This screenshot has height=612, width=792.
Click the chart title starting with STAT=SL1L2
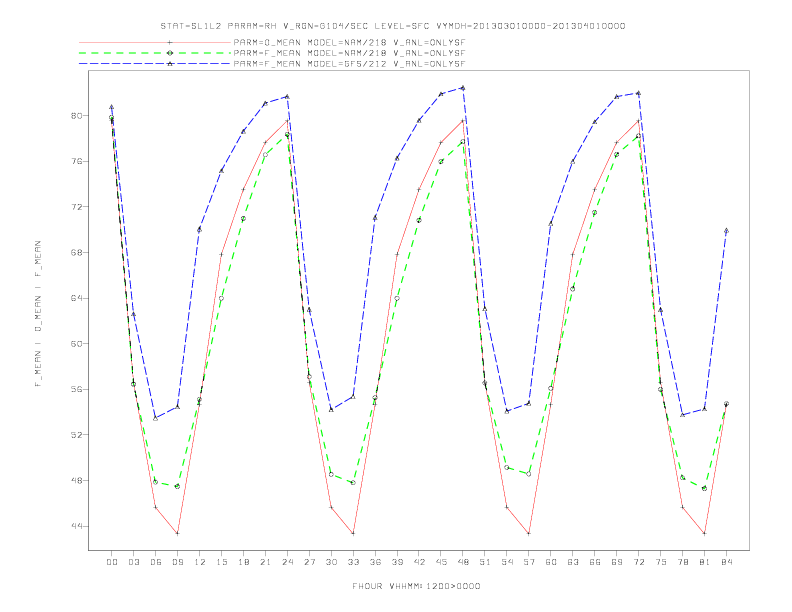[x=392, y=26]
